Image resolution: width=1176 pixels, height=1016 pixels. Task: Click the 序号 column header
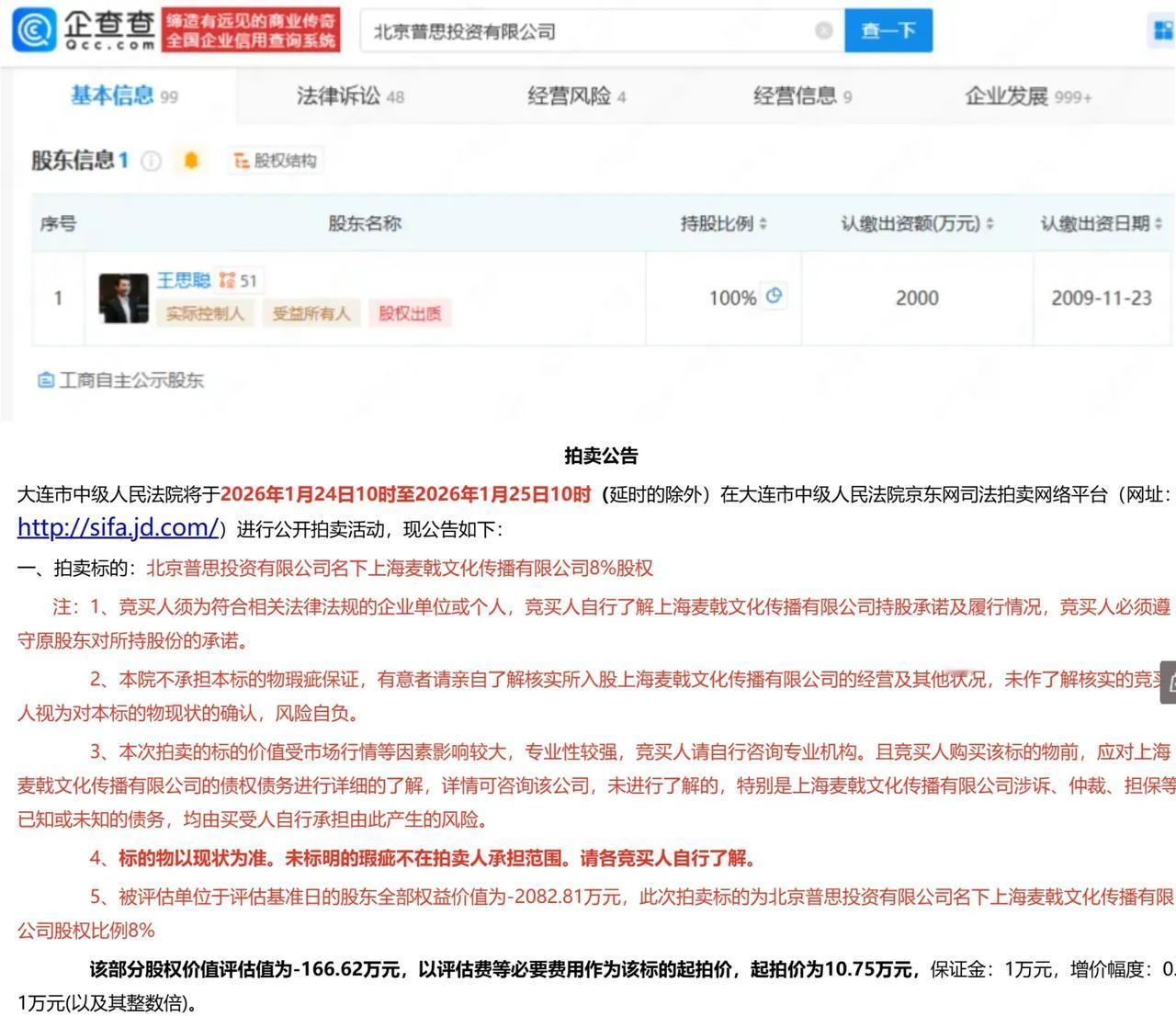coord(58,223)
